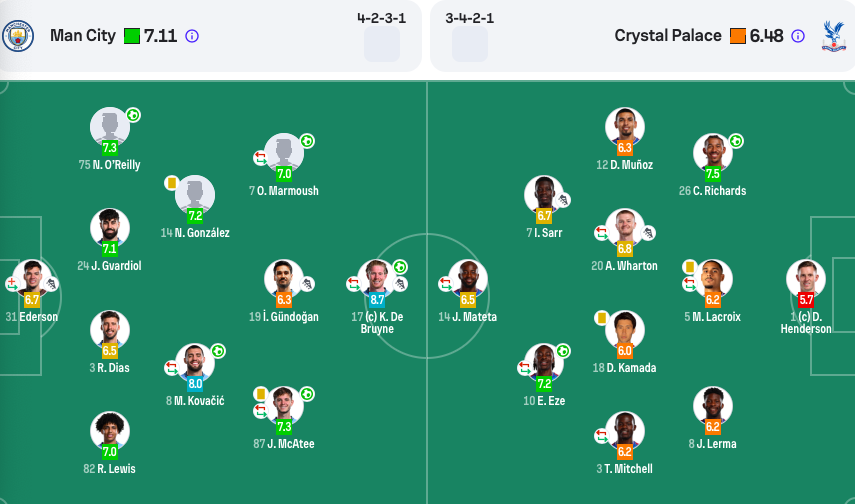Click the Man City 4-2-3-1 formation label

click(382, 18)
